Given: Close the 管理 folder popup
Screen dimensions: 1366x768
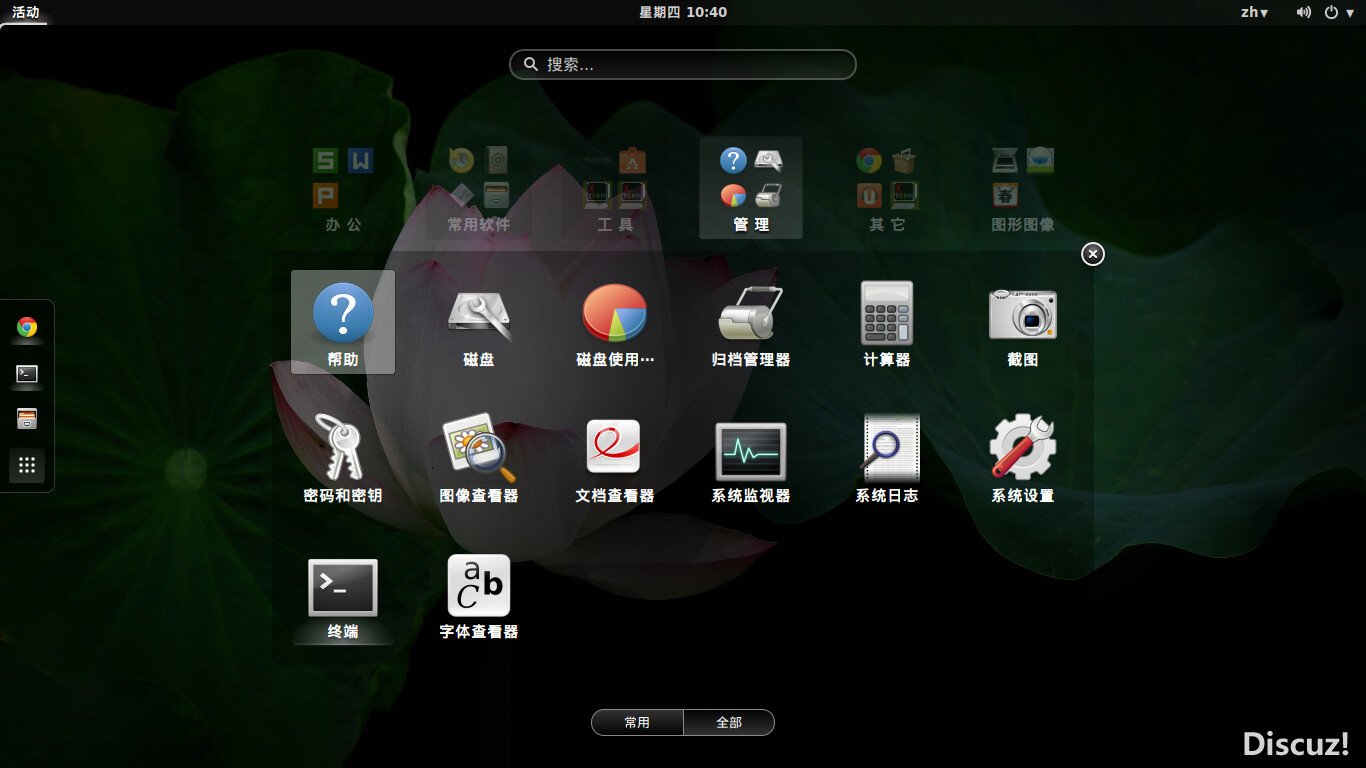Looking at the screenshot, I should (x=1093, y=254).
